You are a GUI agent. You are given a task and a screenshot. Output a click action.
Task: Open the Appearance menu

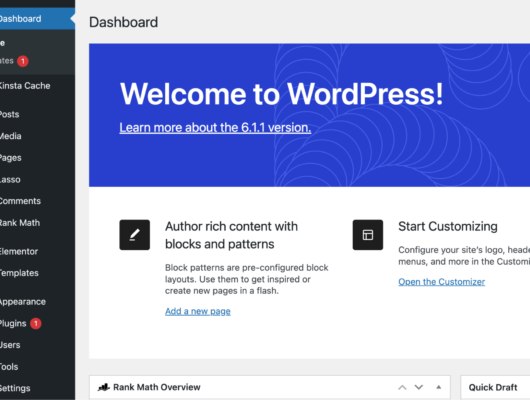coord(23,302)
